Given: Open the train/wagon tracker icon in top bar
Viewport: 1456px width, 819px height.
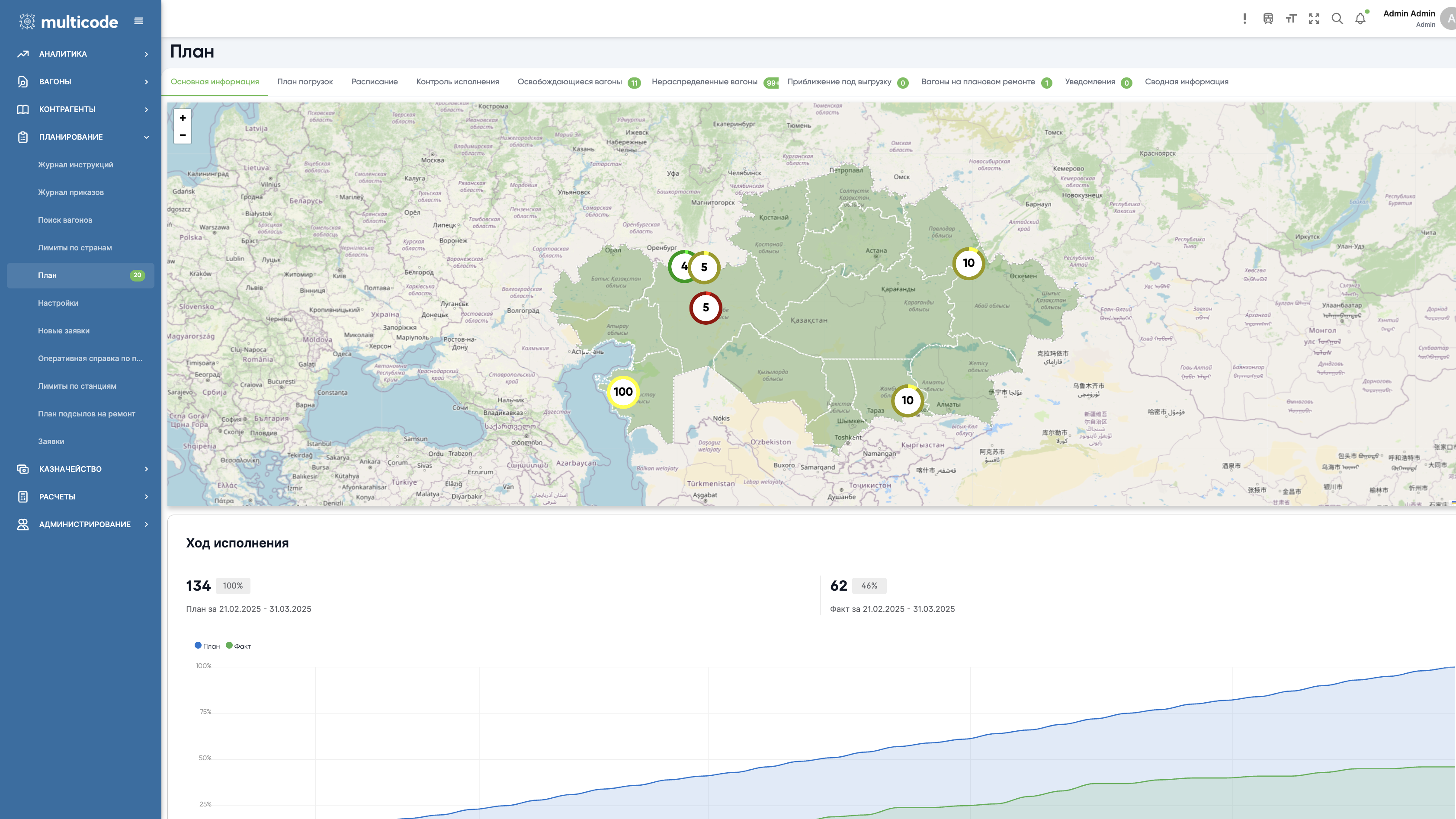Looking at the screenshot, I should pyautogui.click(x=1268, y=19).
